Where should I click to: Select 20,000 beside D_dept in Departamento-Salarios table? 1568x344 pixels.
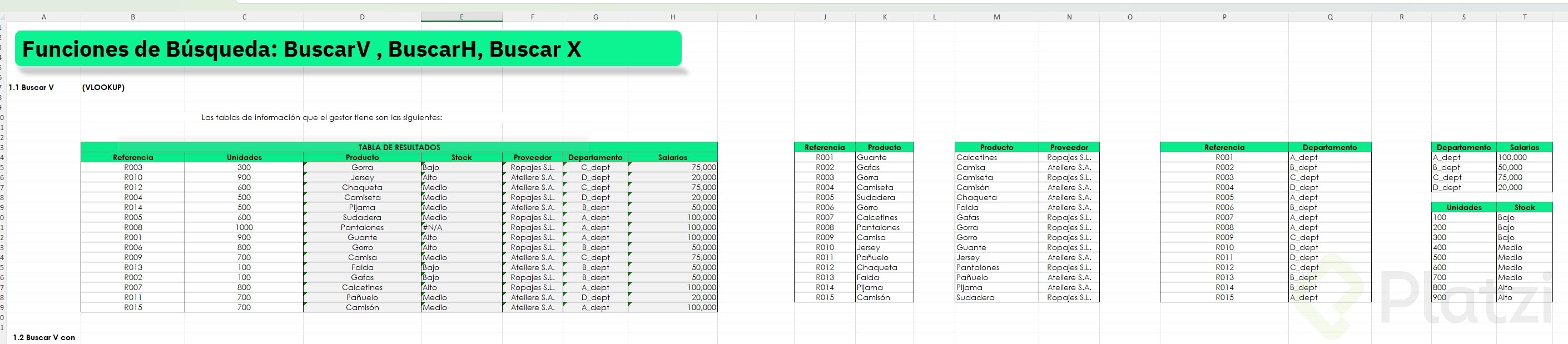1524,187
